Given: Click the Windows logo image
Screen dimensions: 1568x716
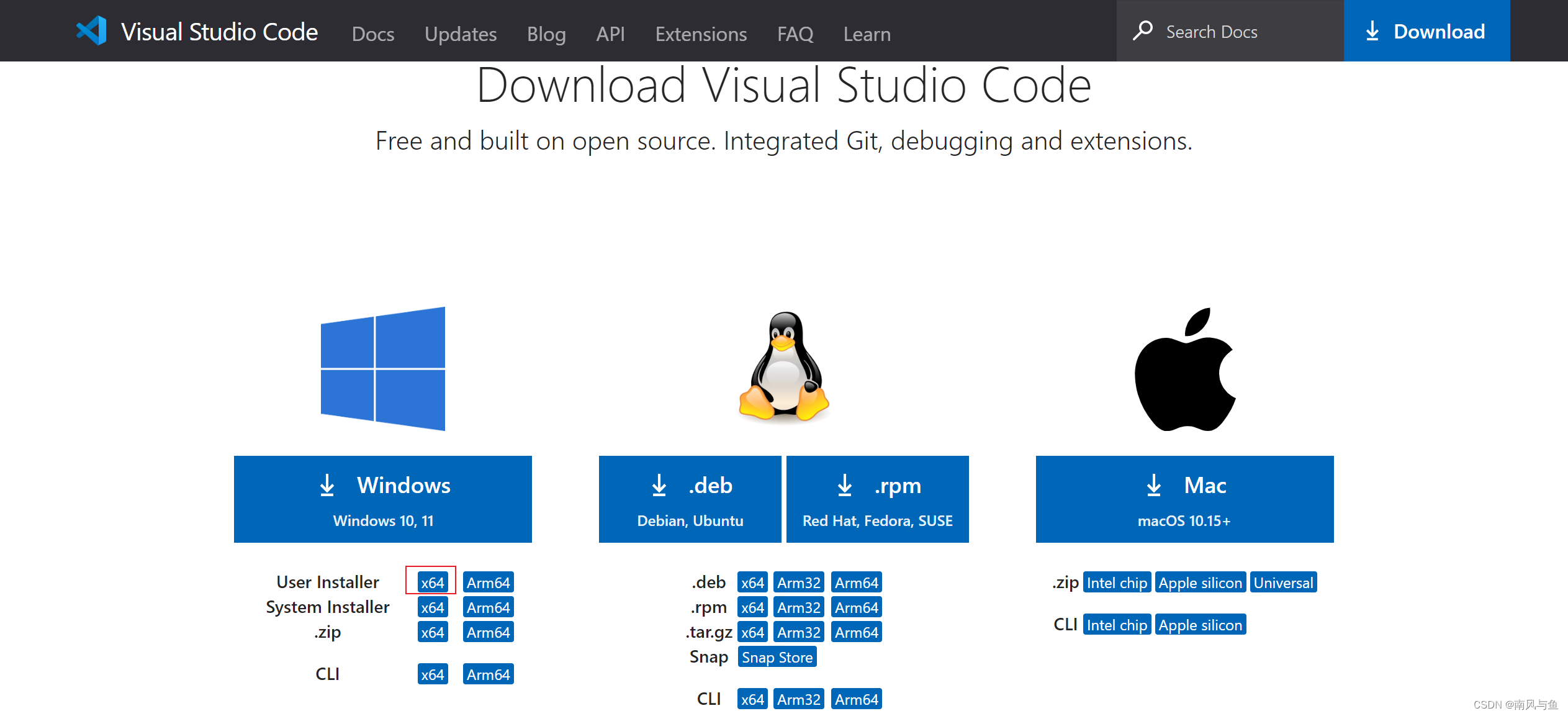Looking at the screenshot, I should coord(382,368).
